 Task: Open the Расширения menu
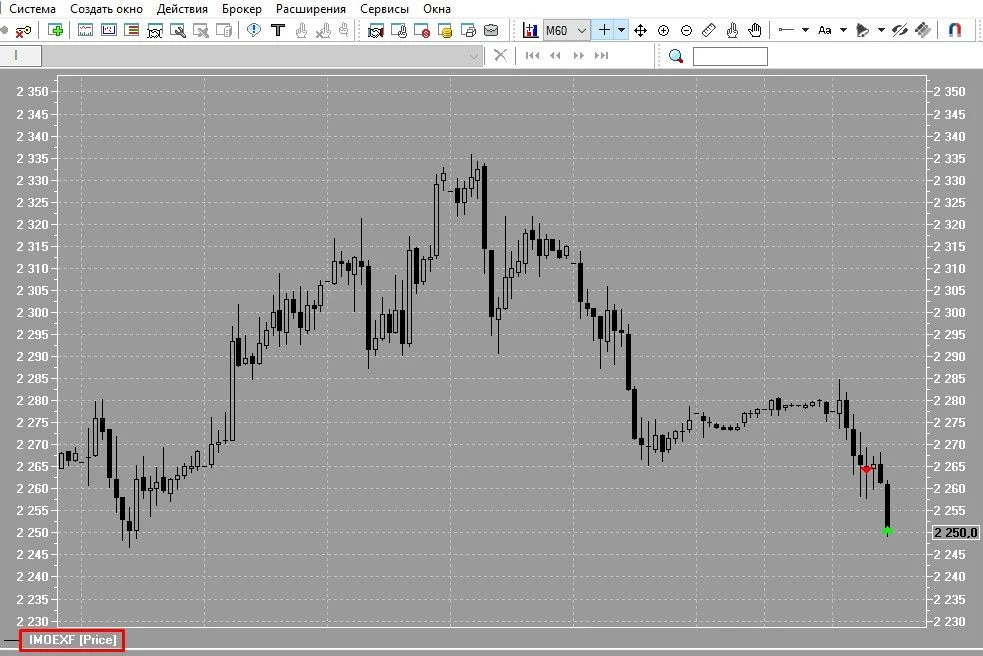(311, 9)
